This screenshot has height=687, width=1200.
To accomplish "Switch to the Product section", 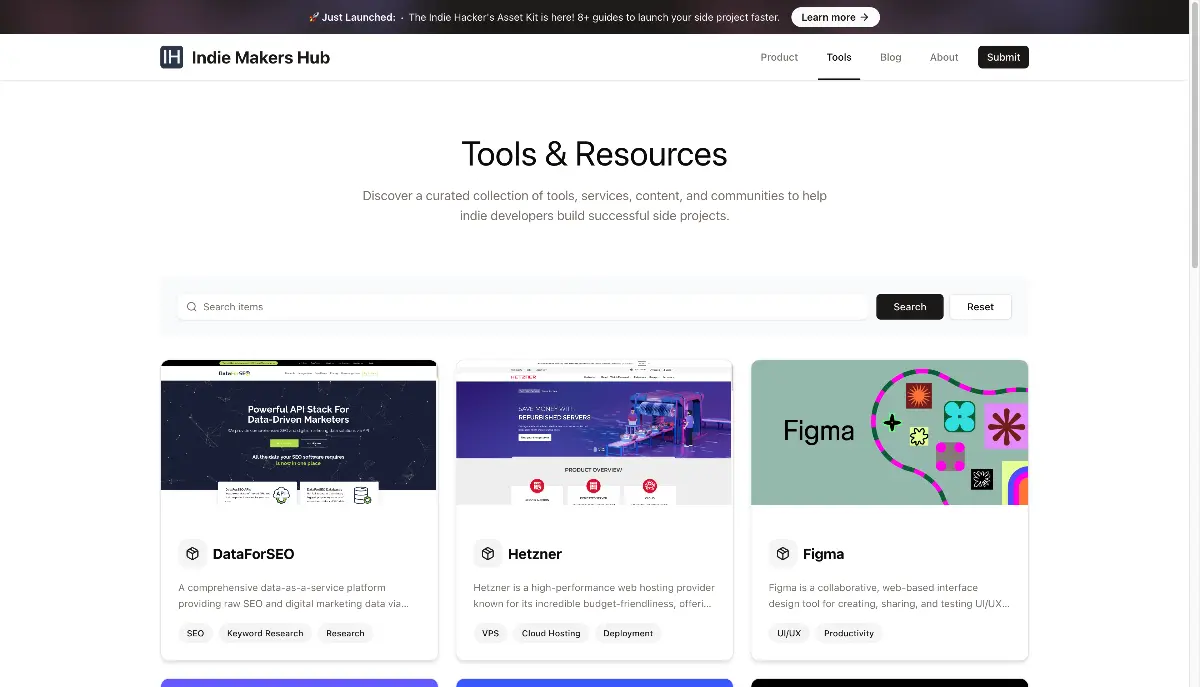I will click(x=779, y=57).
